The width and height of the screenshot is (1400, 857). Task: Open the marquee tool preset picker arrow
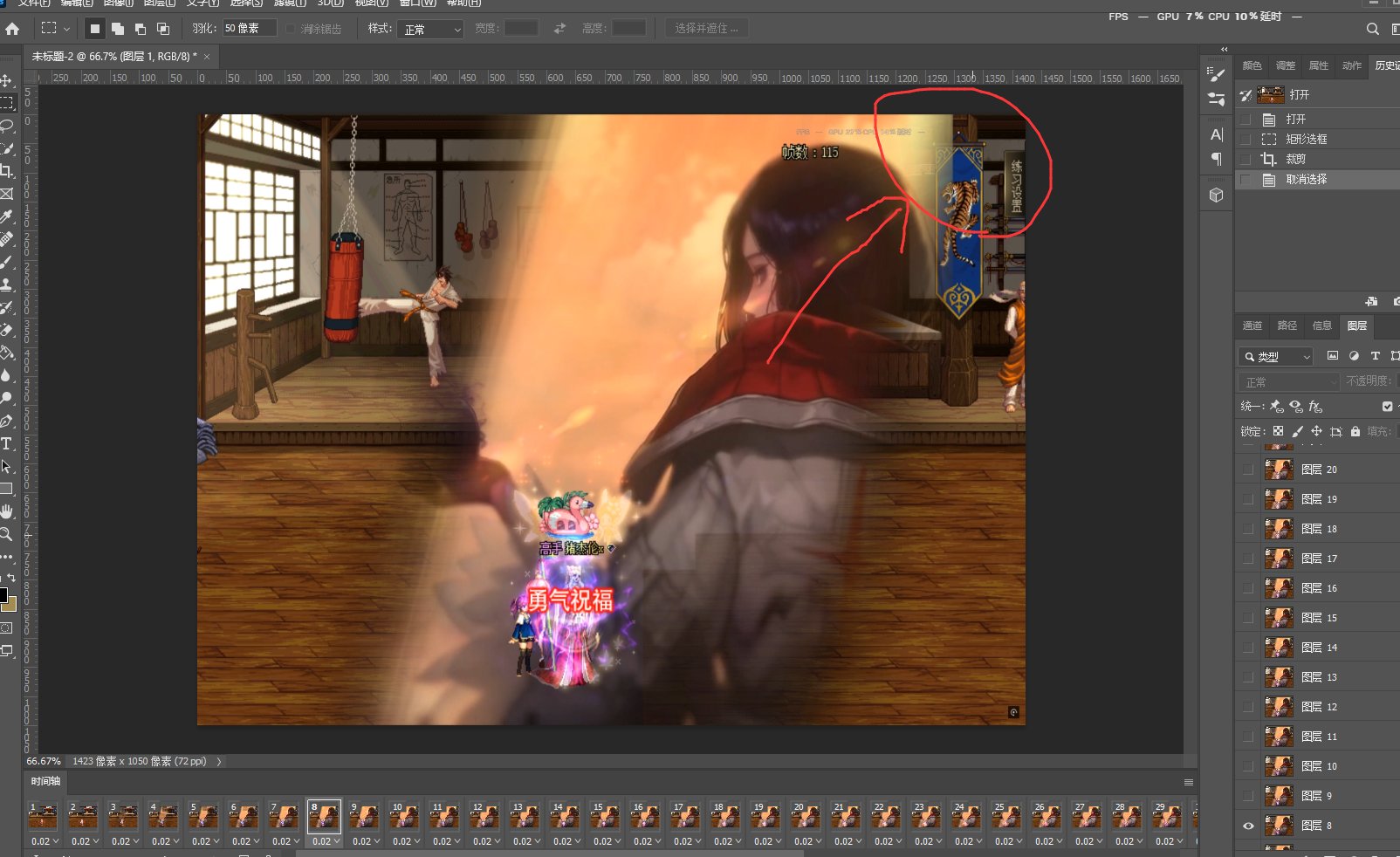[x=67, y=29]
